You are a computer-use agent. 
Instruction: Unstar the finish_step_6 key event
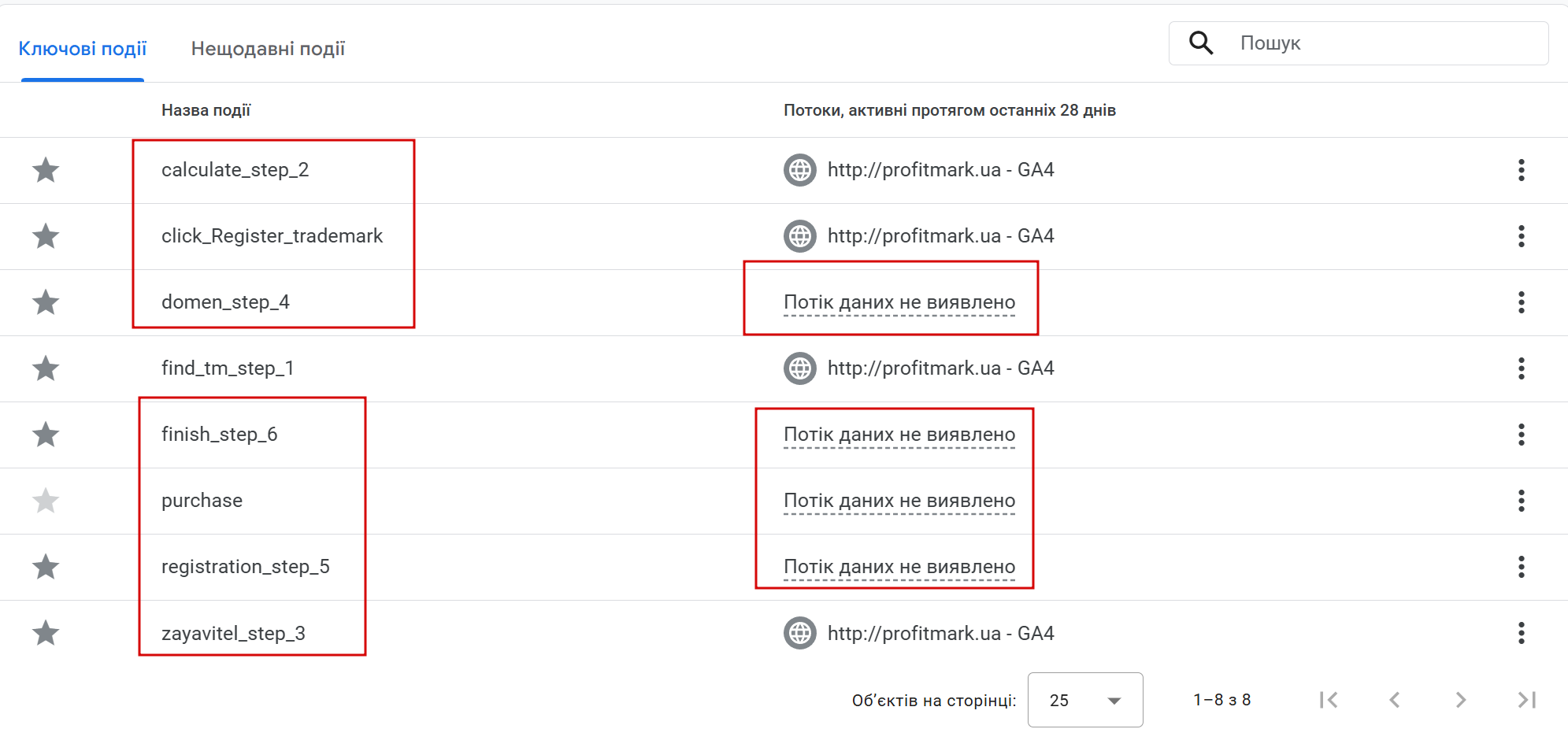(46, 435)
